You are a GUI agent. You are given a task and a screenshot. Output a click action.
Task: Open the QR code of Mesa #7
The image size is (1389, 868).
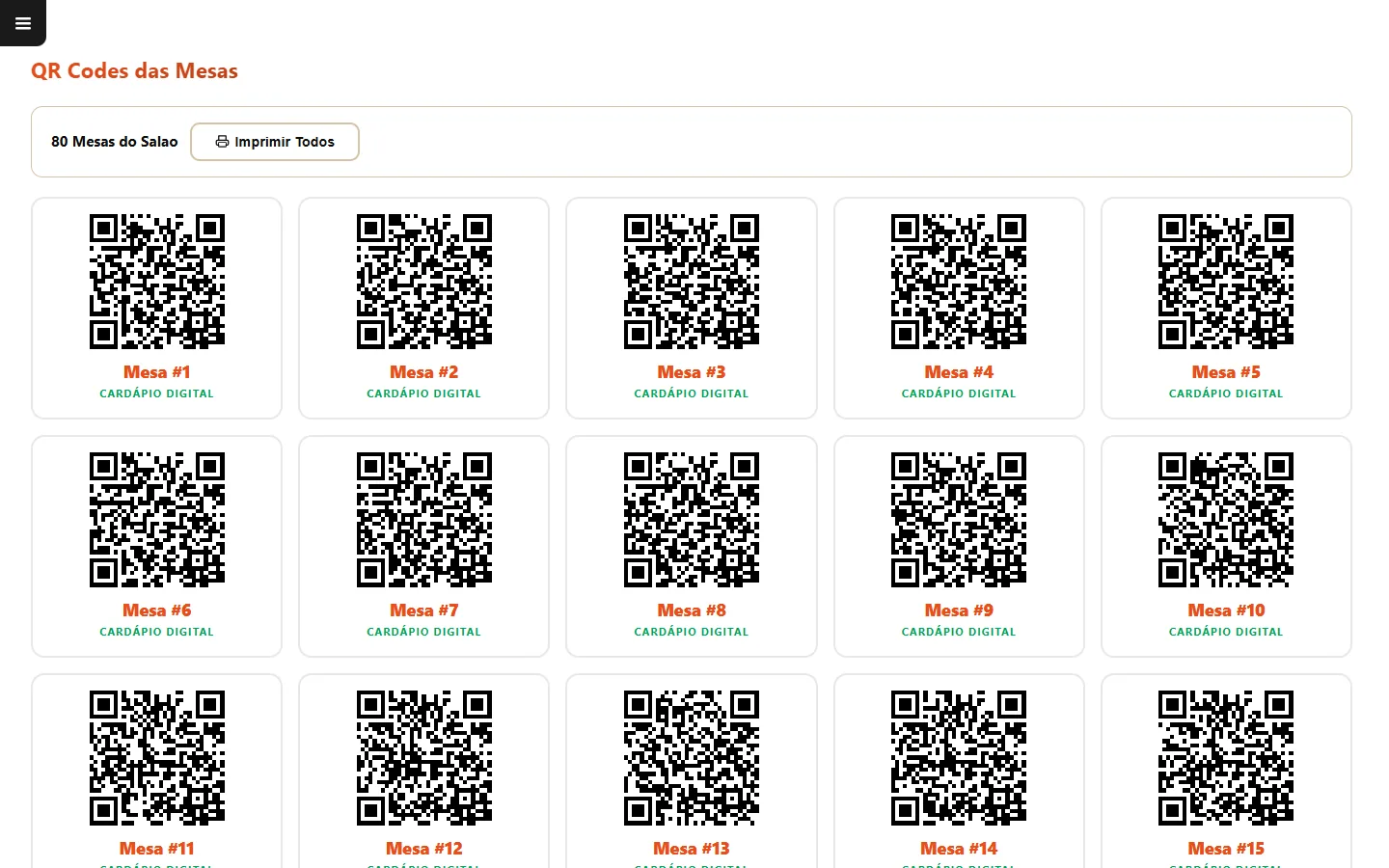(424, 520)
